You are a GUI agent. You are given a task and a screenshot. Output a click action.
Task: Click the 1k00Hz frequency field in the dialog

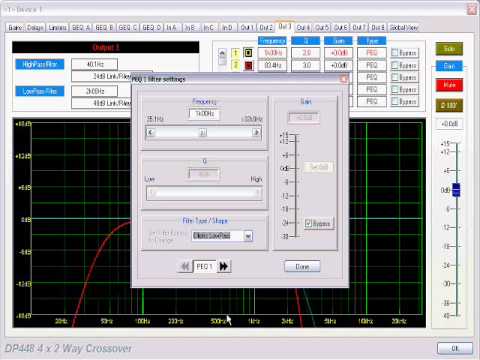204,114
